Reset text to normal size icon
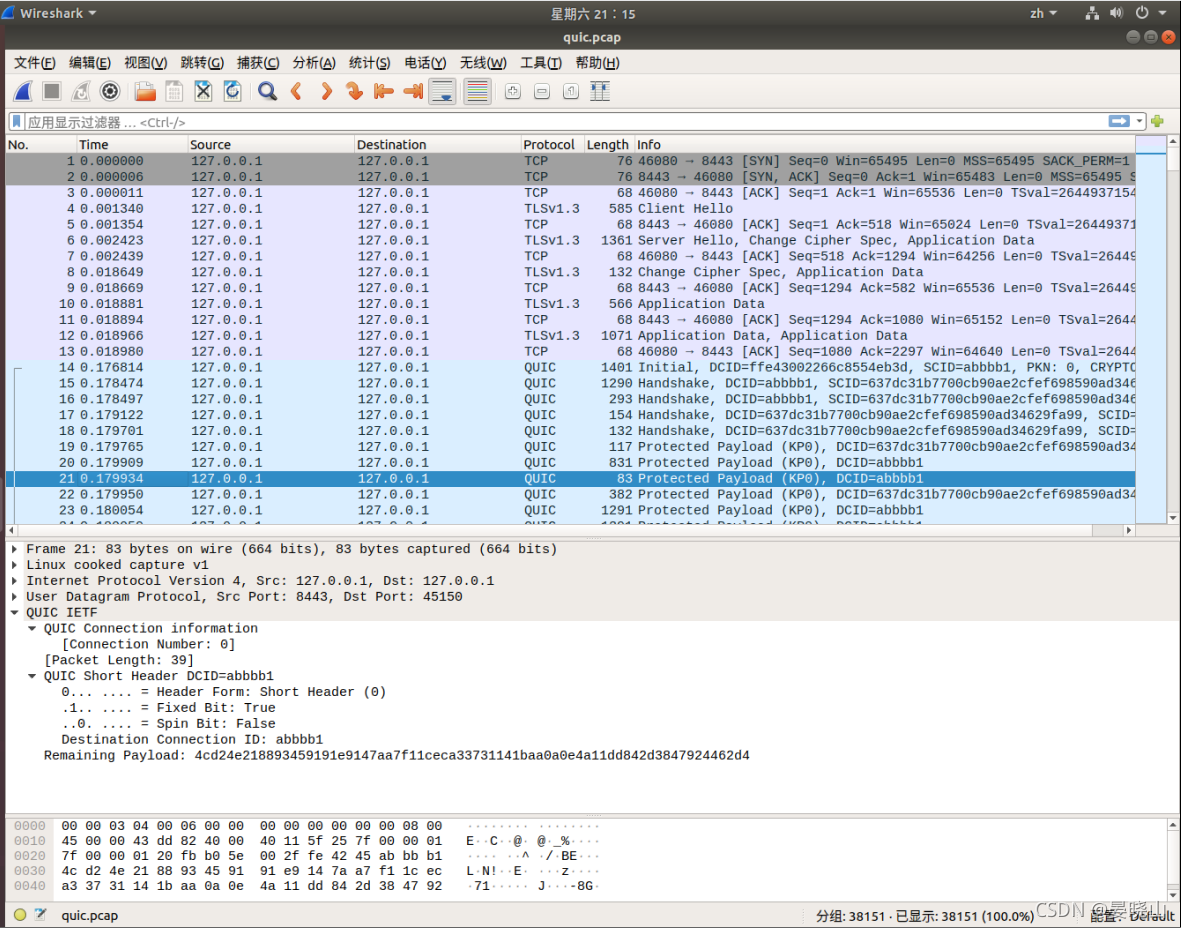This screenshot has height=928, width=1181. pos(571,92)
